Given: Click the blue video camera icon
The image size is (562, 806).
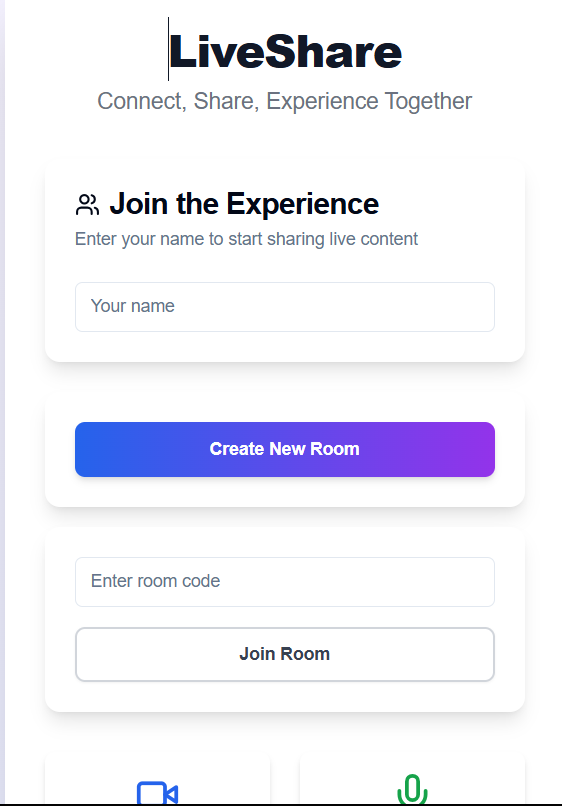Looking at the screenshot, I should coord(157,793).
